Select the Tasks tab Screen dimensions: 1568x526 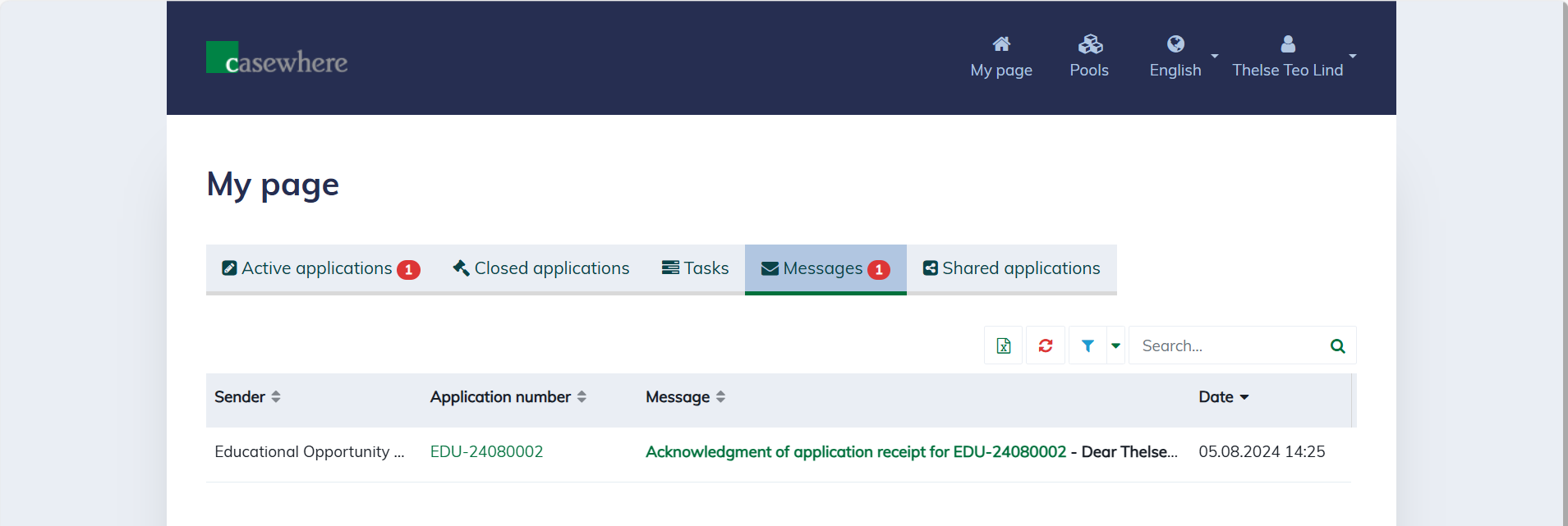coord(695,268)
